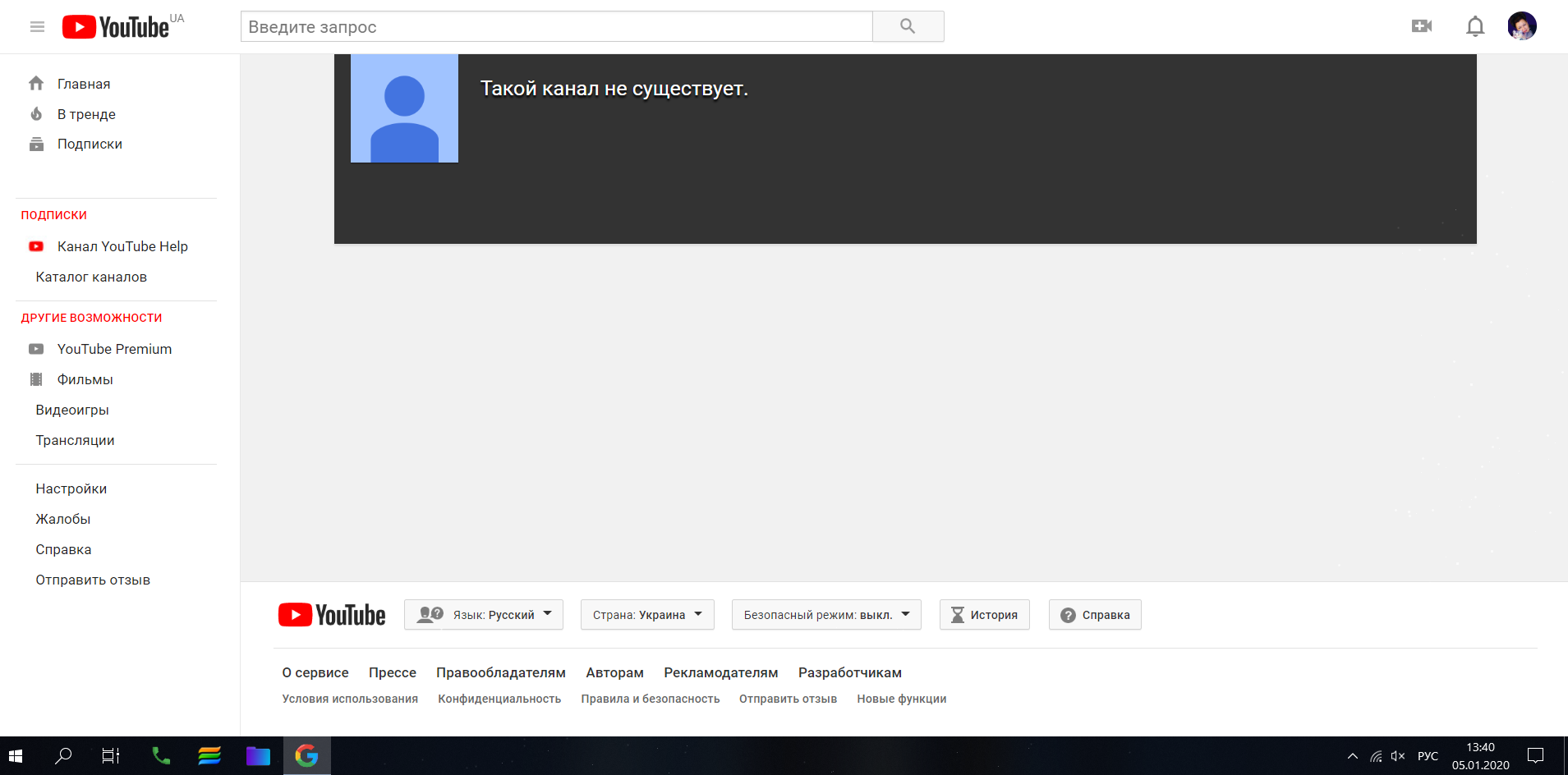The image size is (1568, 775).
Task: Click the В тренде flame icon
Action: [x=36, y=114]
